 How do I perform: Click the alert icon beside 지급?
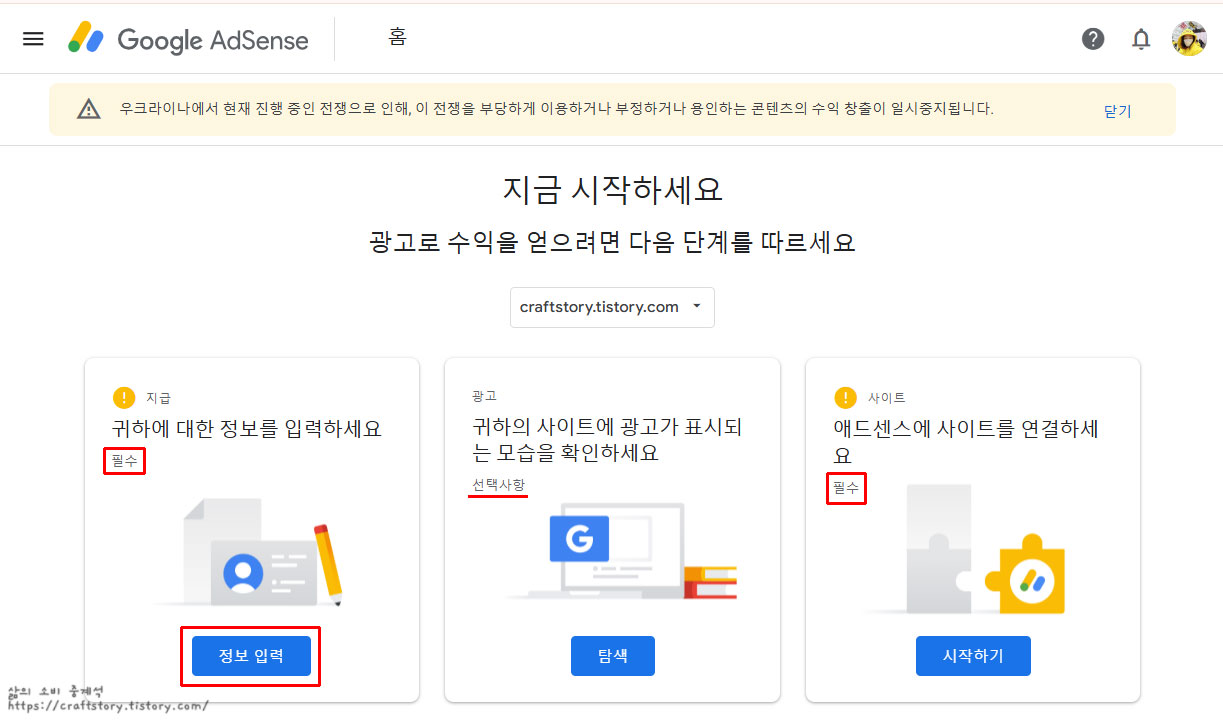pyautogui.click(x=123, y=397)
